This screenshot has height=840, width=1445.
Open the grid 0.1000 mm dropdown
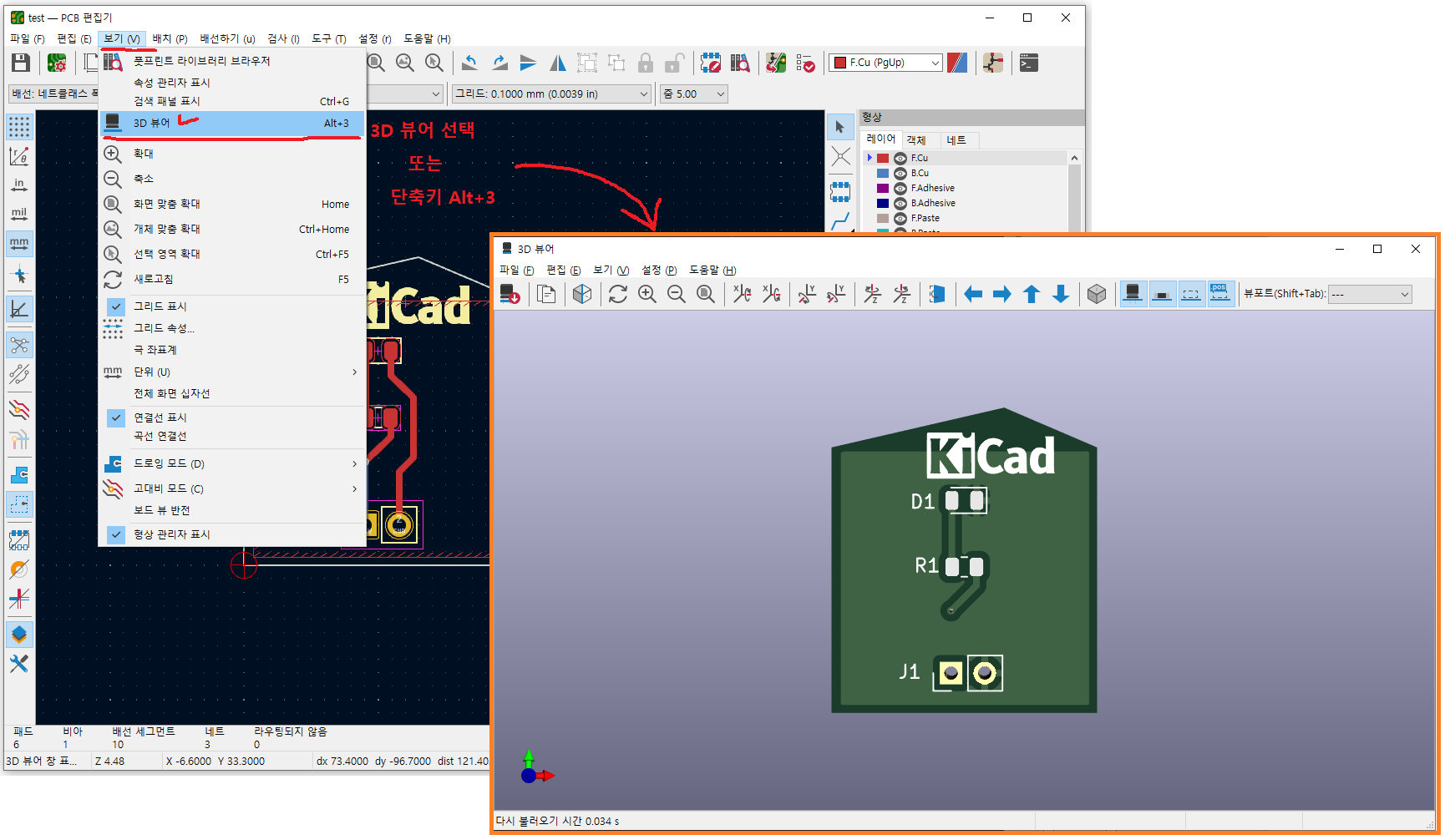click(x=551, y=94)
